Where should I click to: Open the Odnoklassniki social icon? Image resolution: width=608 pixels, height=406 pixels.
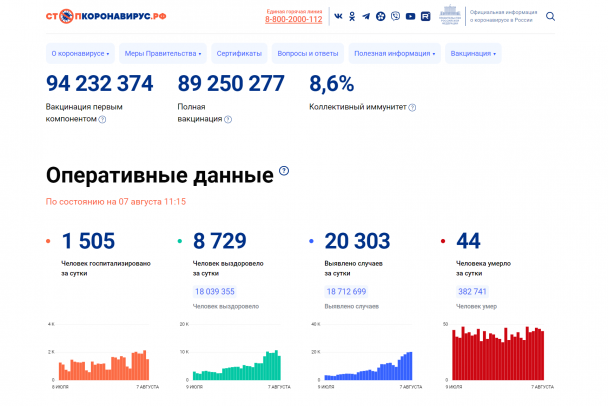click(x=352, y=16)
